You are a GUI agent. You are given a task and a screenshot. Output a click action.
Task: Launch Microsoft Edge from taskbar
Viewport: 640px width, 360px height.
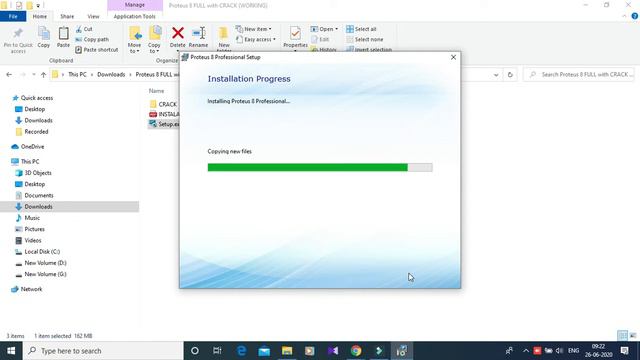(241, 351)
